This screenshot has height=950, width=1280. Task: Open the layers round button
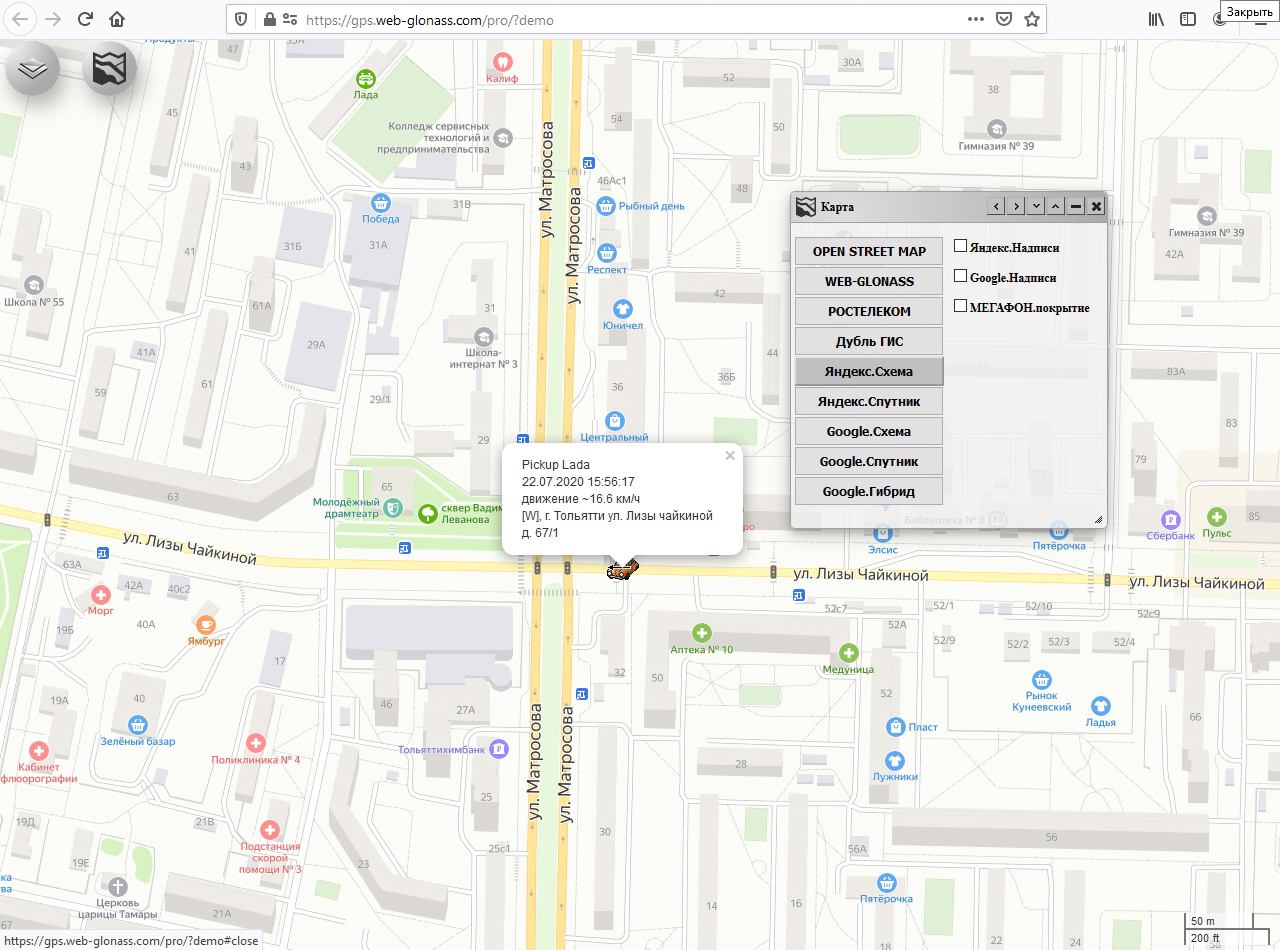coord(33,69)
